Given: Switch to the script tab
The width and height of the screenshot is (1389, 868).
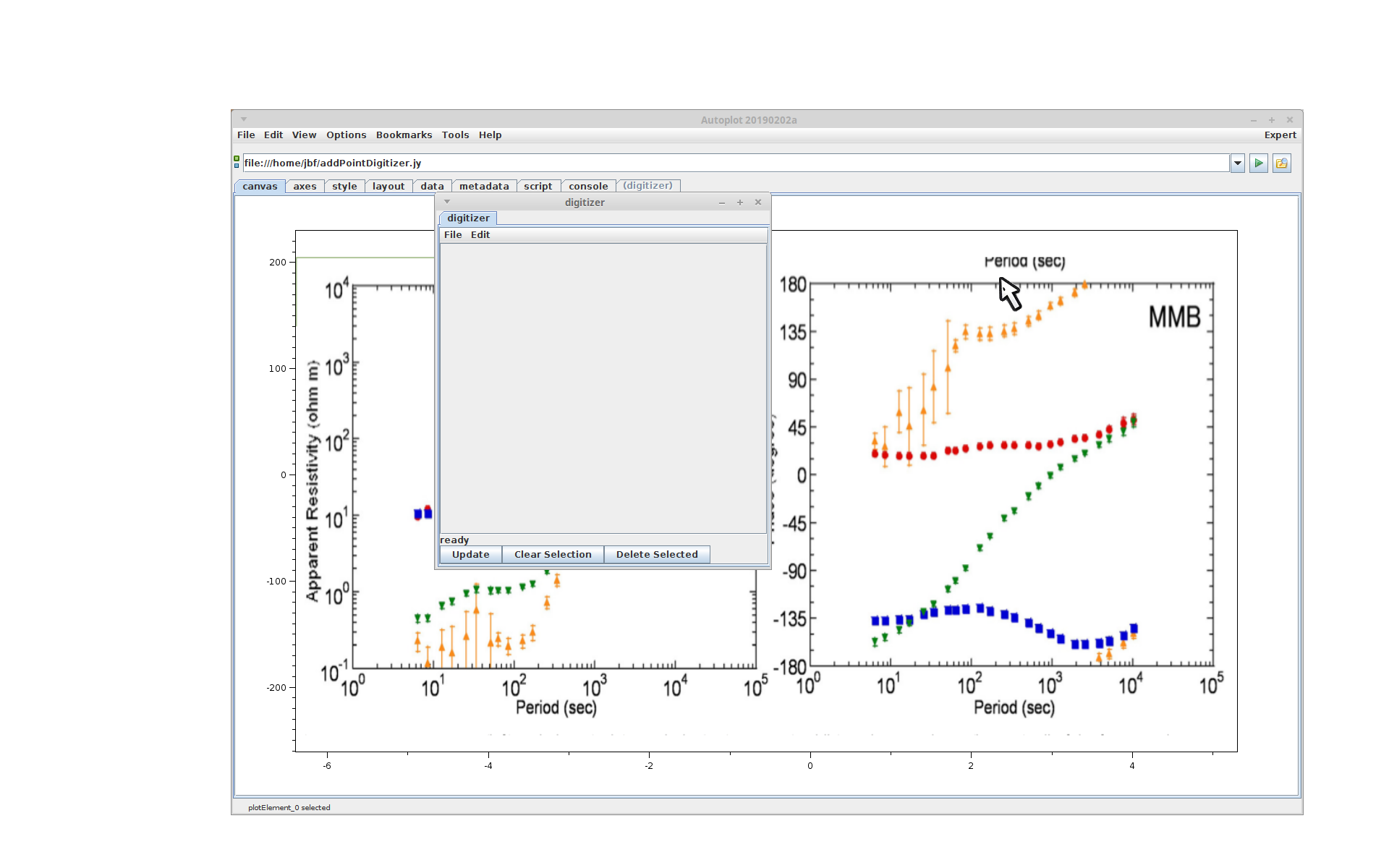Looking at the screenshot, I should tap(538, 187).
